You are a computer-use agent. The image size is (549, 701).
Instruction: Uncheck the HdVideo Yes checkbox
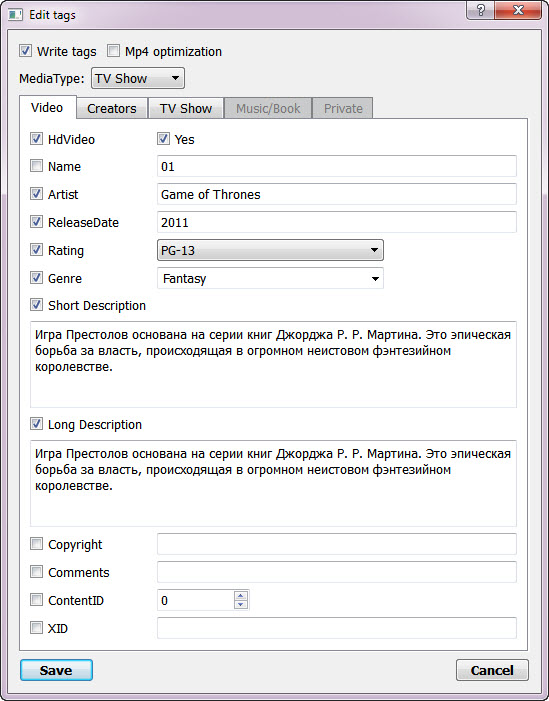pyautogui.click(x=163, y=139)
